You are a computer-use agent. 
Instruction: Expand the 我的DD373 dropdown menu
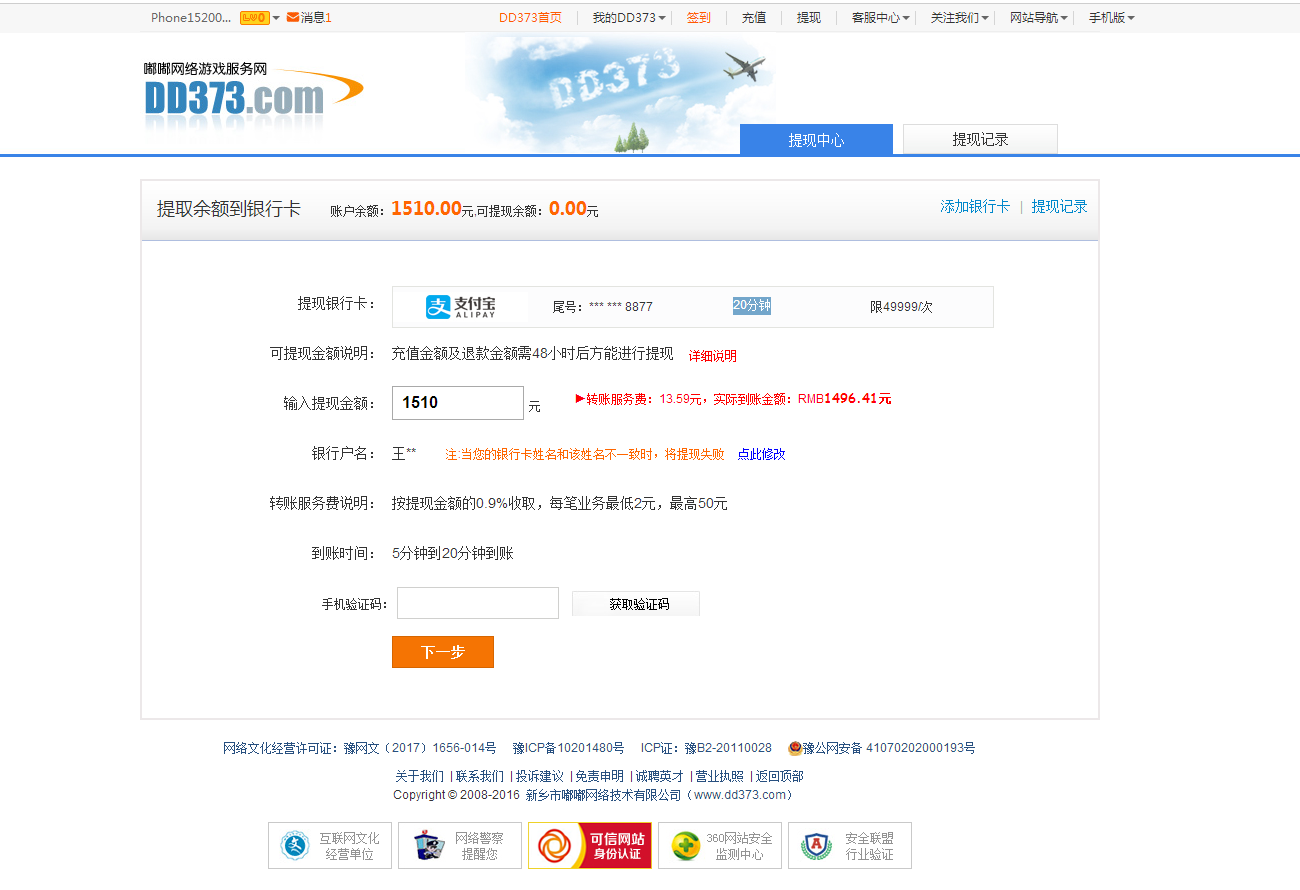pyautogui.click(x=629, y=17)
